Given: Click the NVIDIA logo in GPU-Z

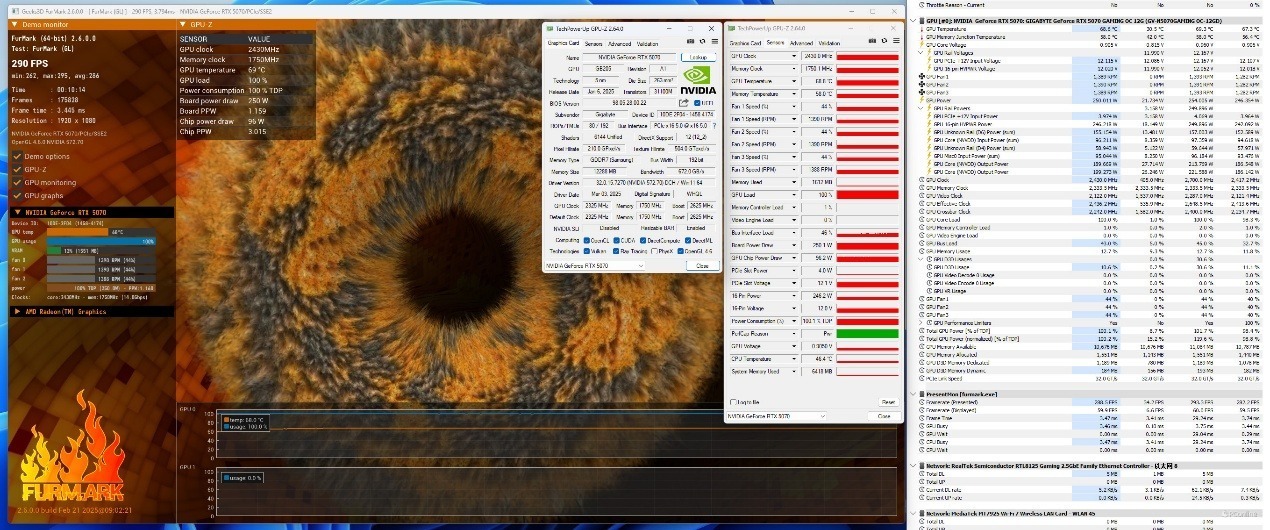Looking at the screenshot, I should pyautogui.click(x=700, y=80).
